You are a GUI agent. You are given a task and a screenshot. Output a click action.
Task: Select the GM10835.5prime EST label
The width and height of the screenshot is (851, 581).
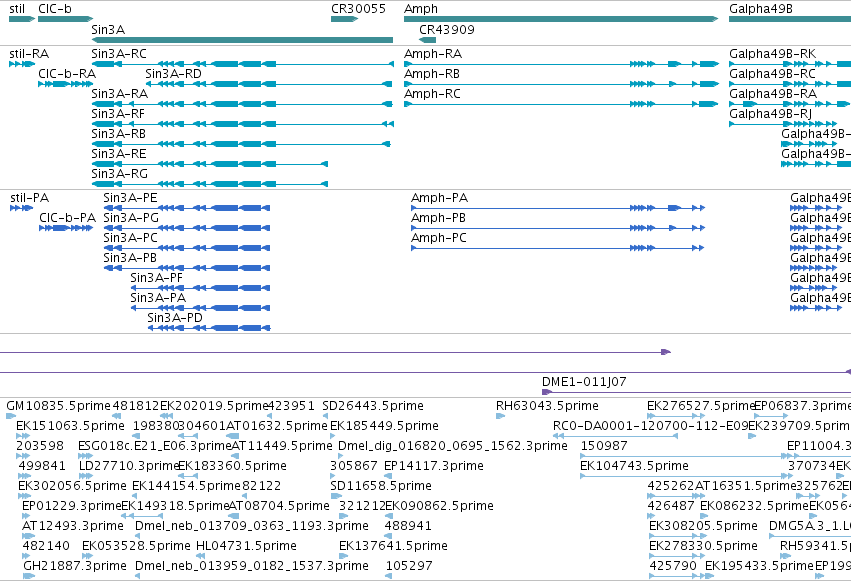coord(59,406)
